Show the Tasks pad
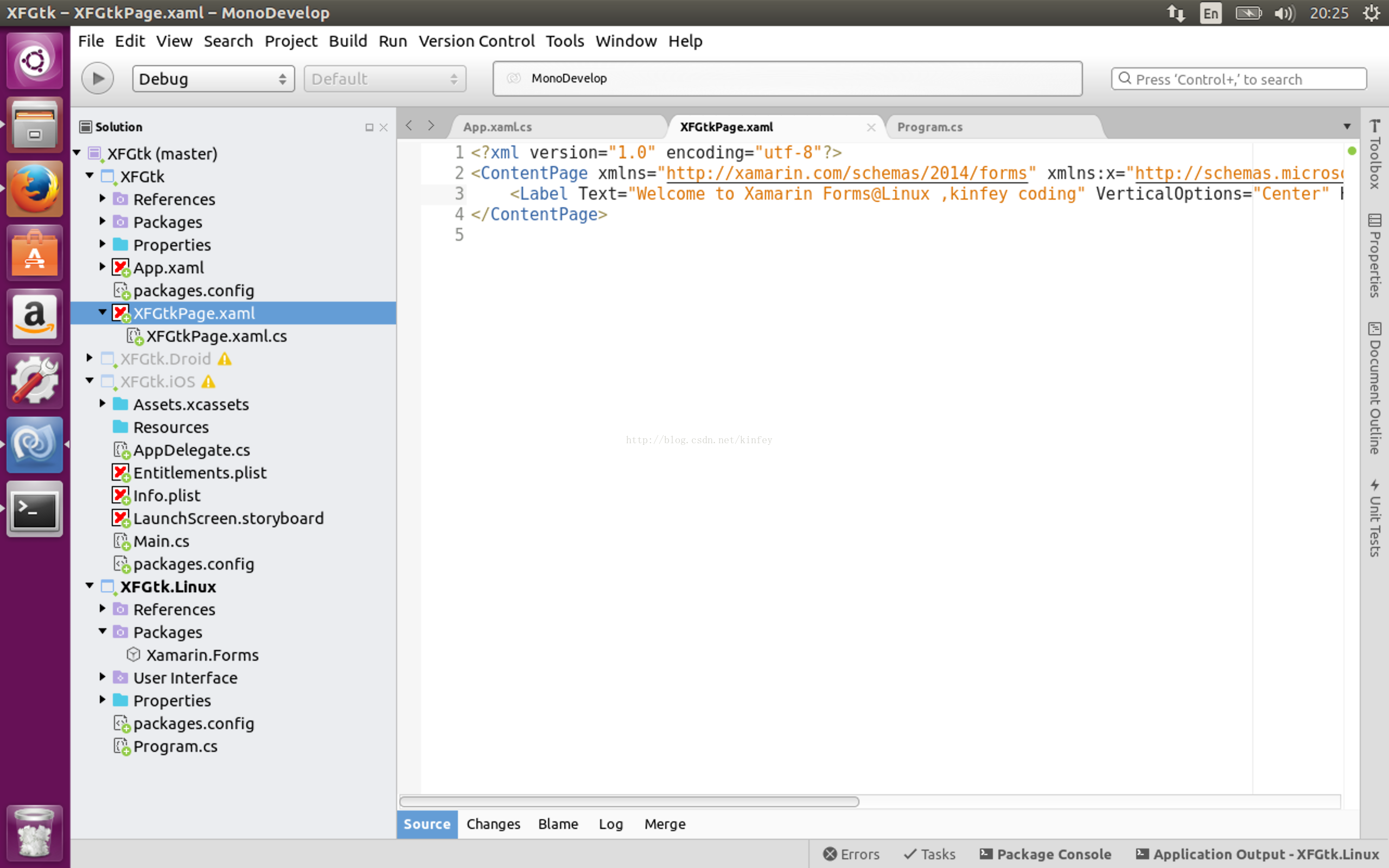 coord(929,854)
